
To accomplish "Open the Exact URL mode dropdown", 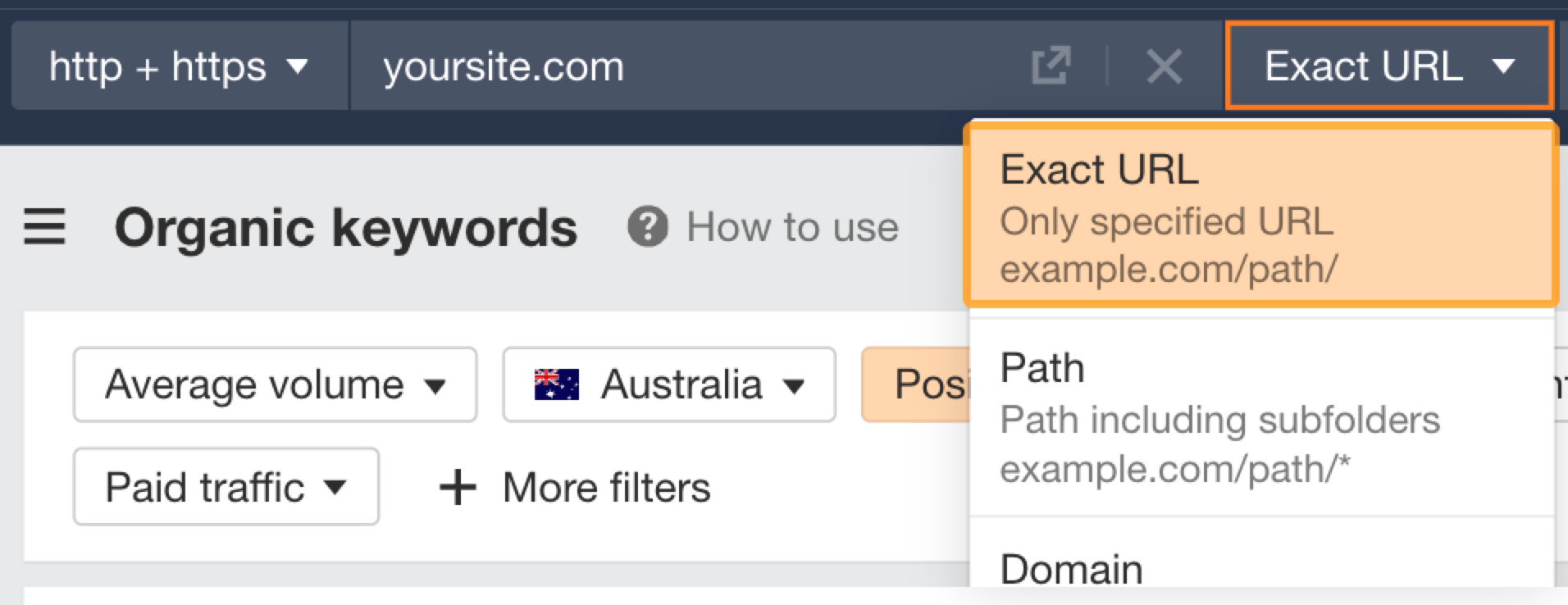I will coord(1389,66).
